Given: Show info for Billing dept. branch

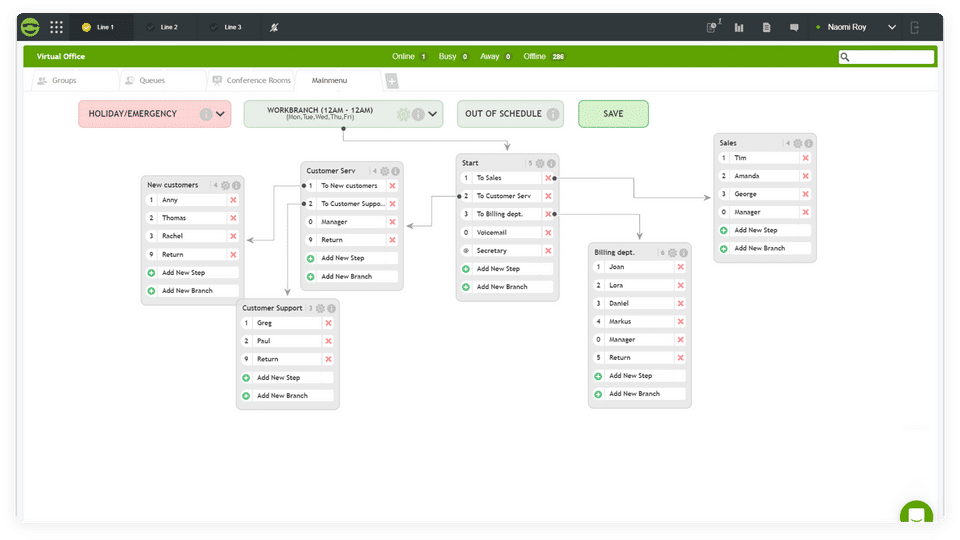Looking at the screenshot, I should (x=683, y=253).
